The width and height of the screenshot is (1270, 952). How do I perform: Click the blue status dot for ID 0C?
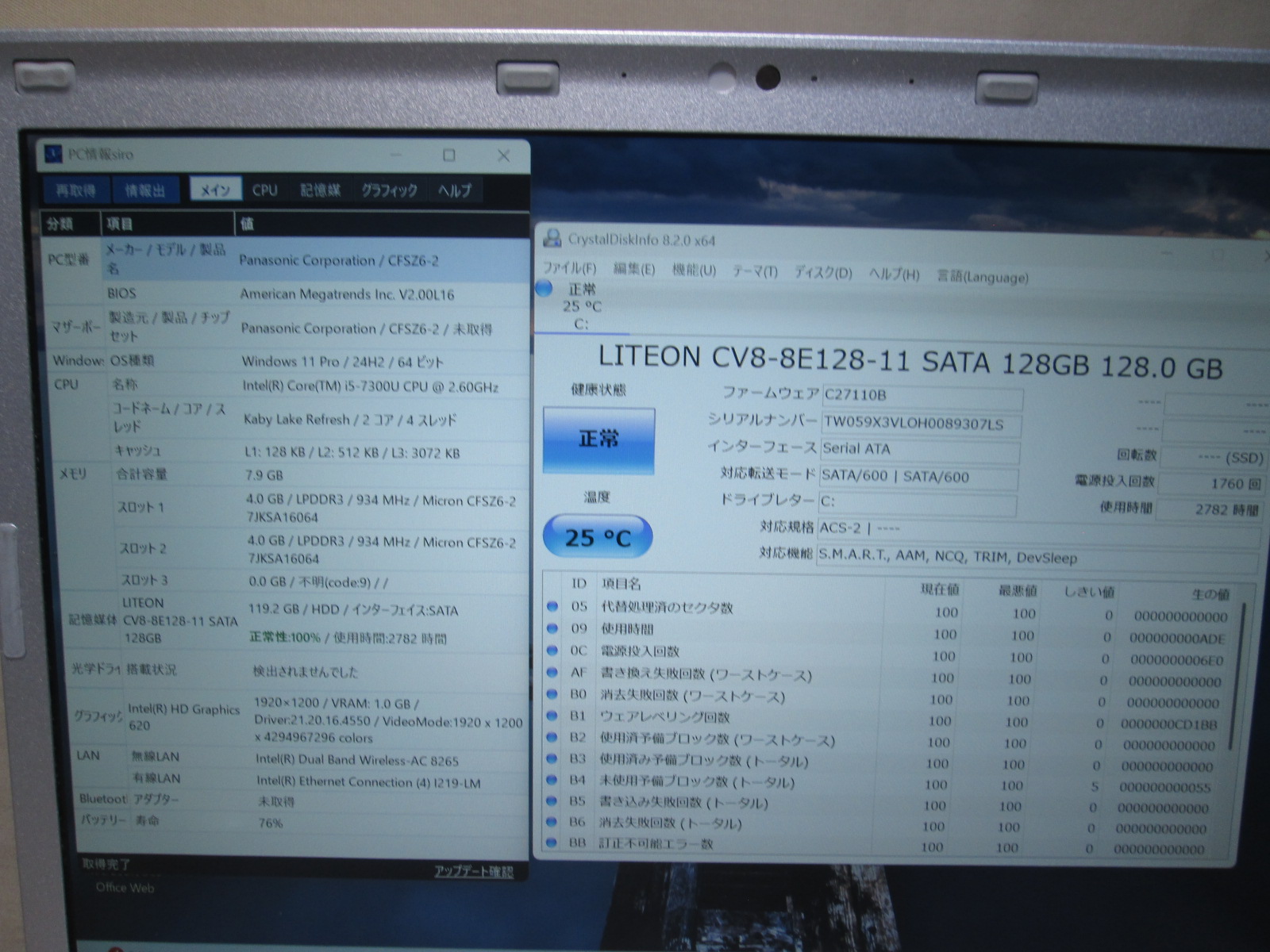[x=552, y=651]
